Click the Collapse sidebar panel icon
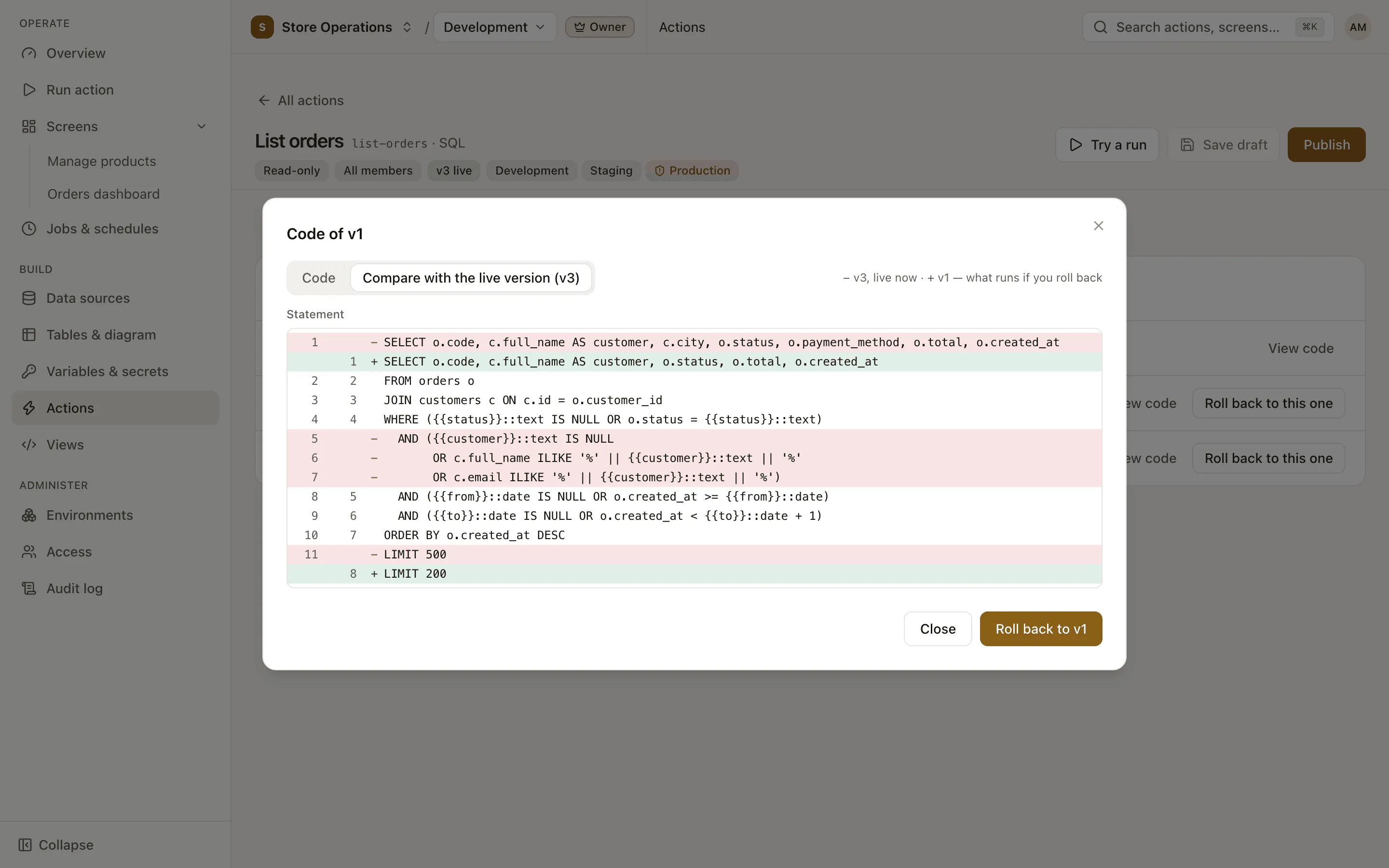1389x868 pixels. tap(25, 845)
